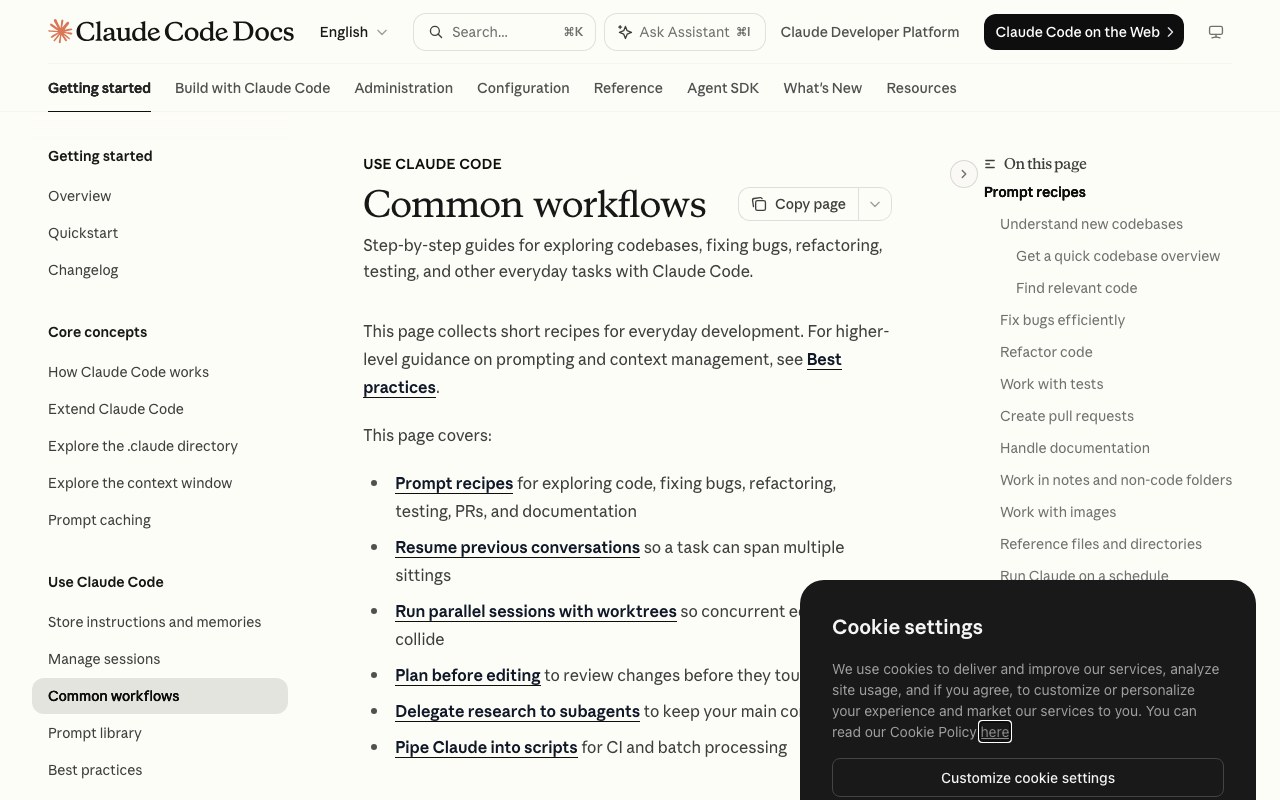This screenshot has height=800, width=1280.
Task: Open the What's New tab
Action: pyautogui.click(x=822, y=88)
